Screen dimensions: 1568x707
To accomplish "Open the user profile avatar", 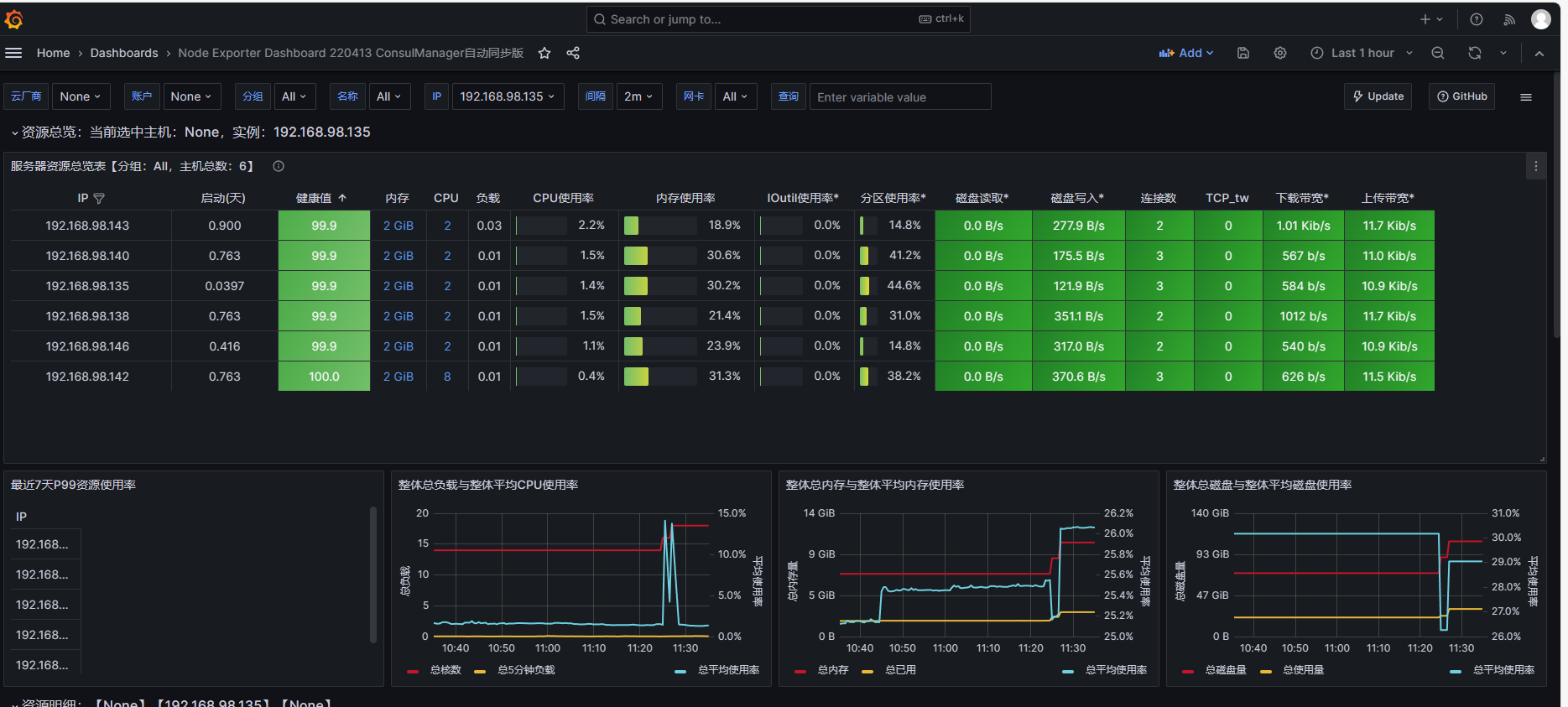I will click(x=1541, y=19).
